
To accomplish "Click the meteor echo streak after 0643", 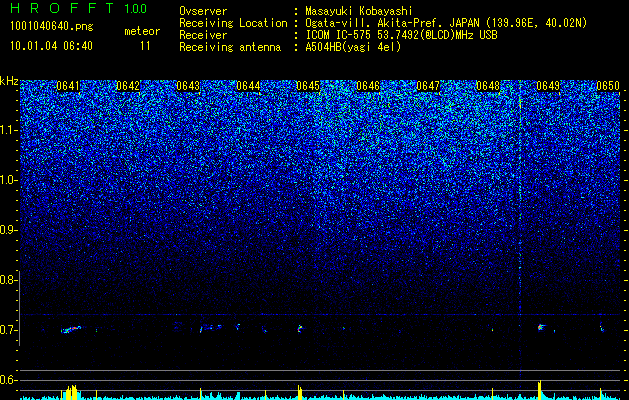I will click(x=211, y=328).
